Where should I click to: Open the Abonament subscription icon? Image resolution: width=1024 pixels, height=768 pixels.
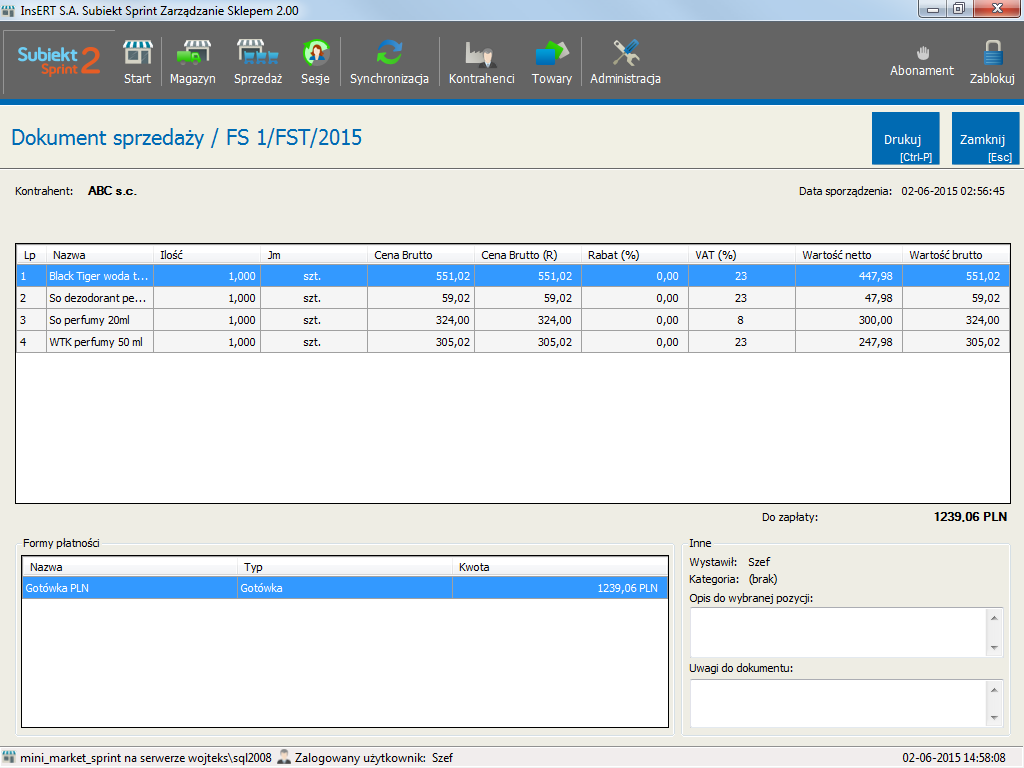tap(921, 61)
